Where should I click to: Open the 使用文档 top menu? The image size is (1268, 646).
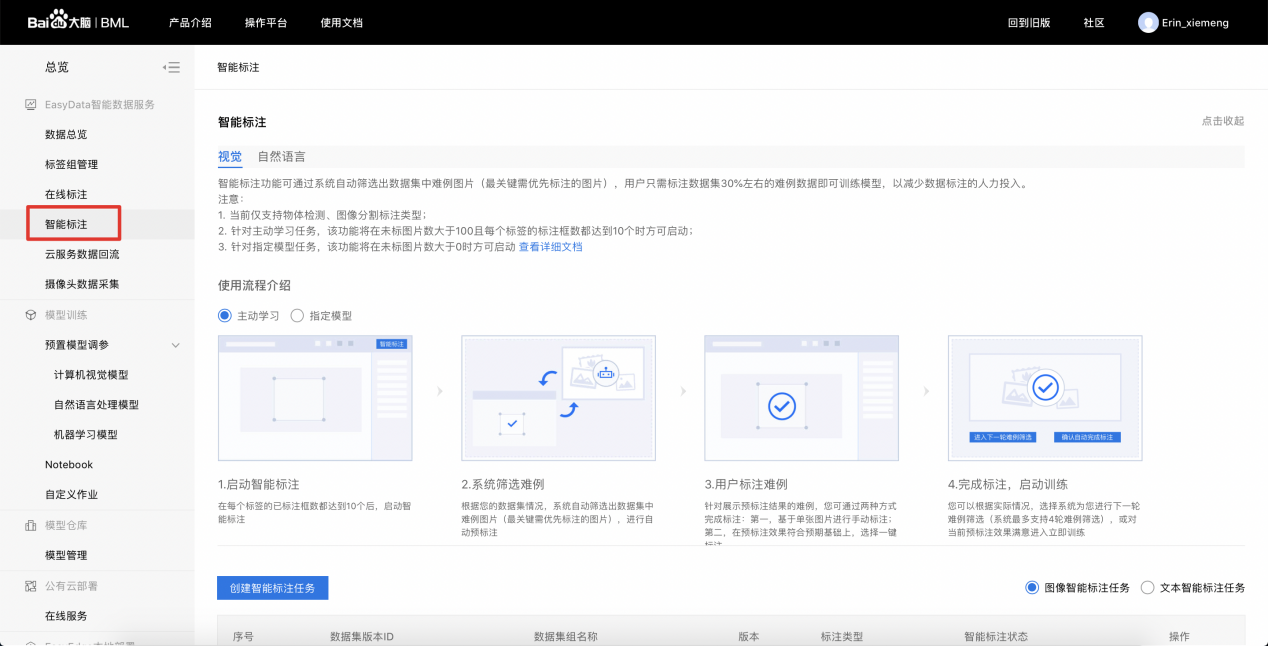coord(341,22)
